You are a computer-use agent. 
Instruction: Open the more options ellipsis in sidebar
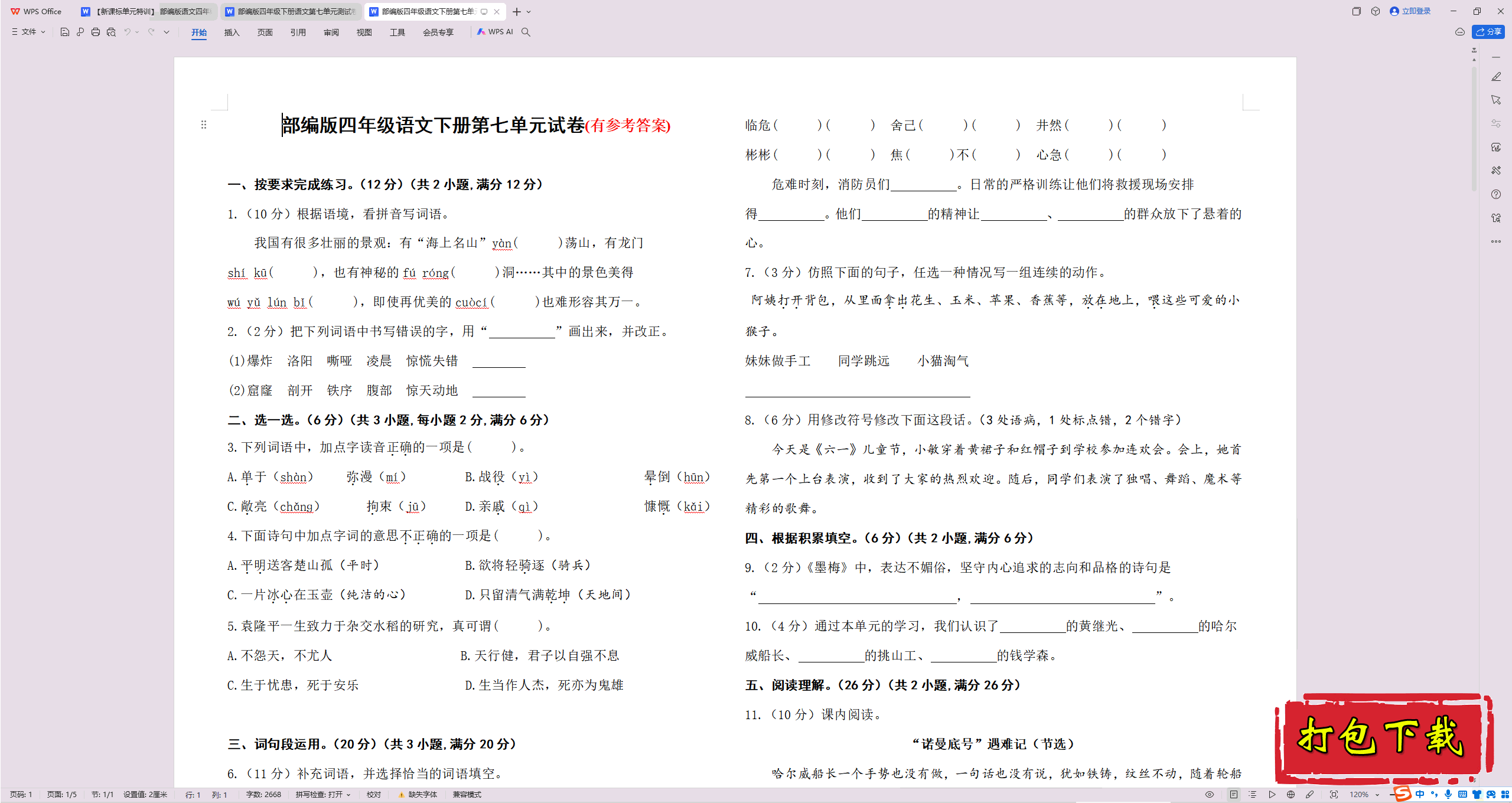1496,241
